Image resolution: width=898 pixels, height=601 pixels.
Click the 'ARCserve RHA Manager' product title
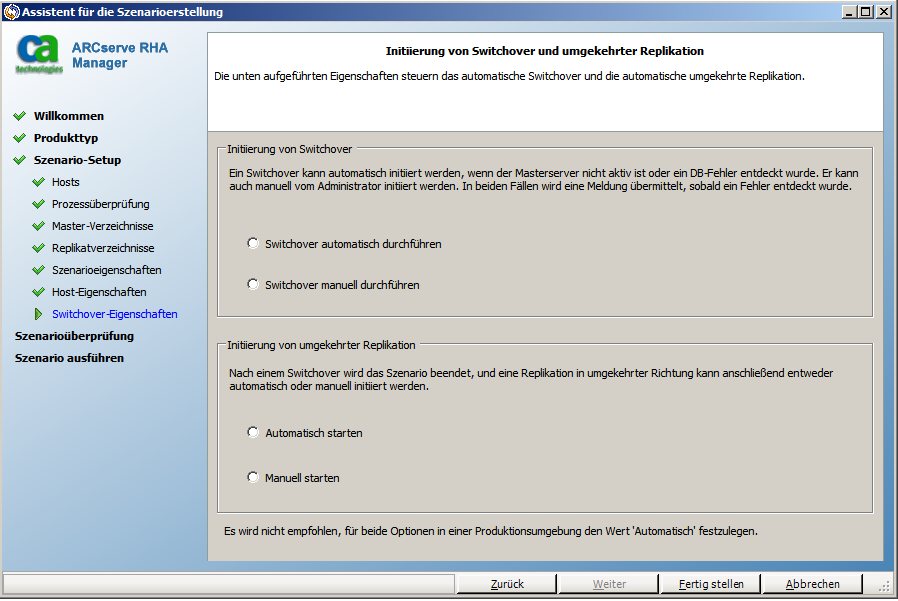120,55
